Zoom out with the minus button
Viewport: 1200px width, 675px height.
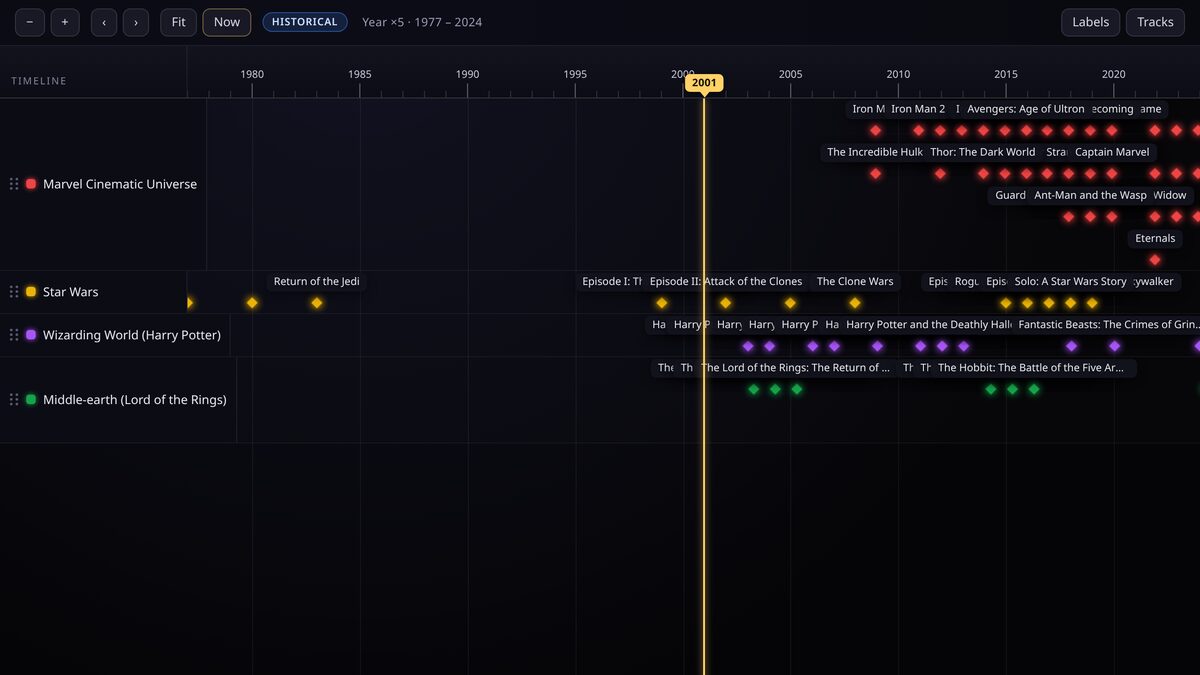(30, 22)
